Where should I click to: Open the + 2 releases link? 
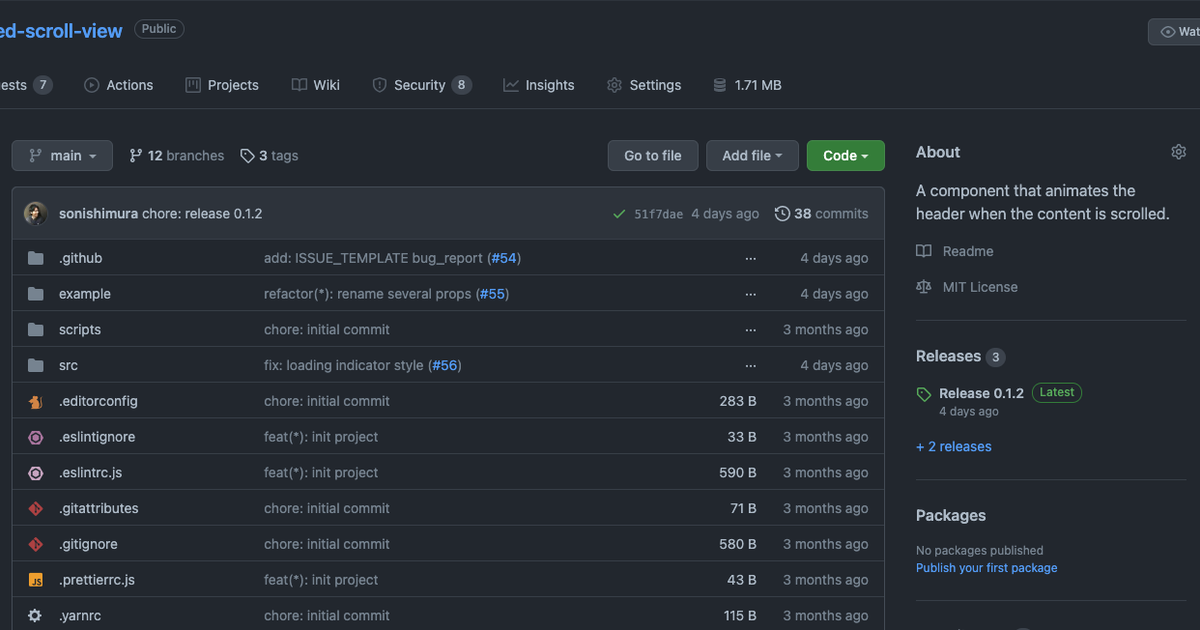point(954,447)
